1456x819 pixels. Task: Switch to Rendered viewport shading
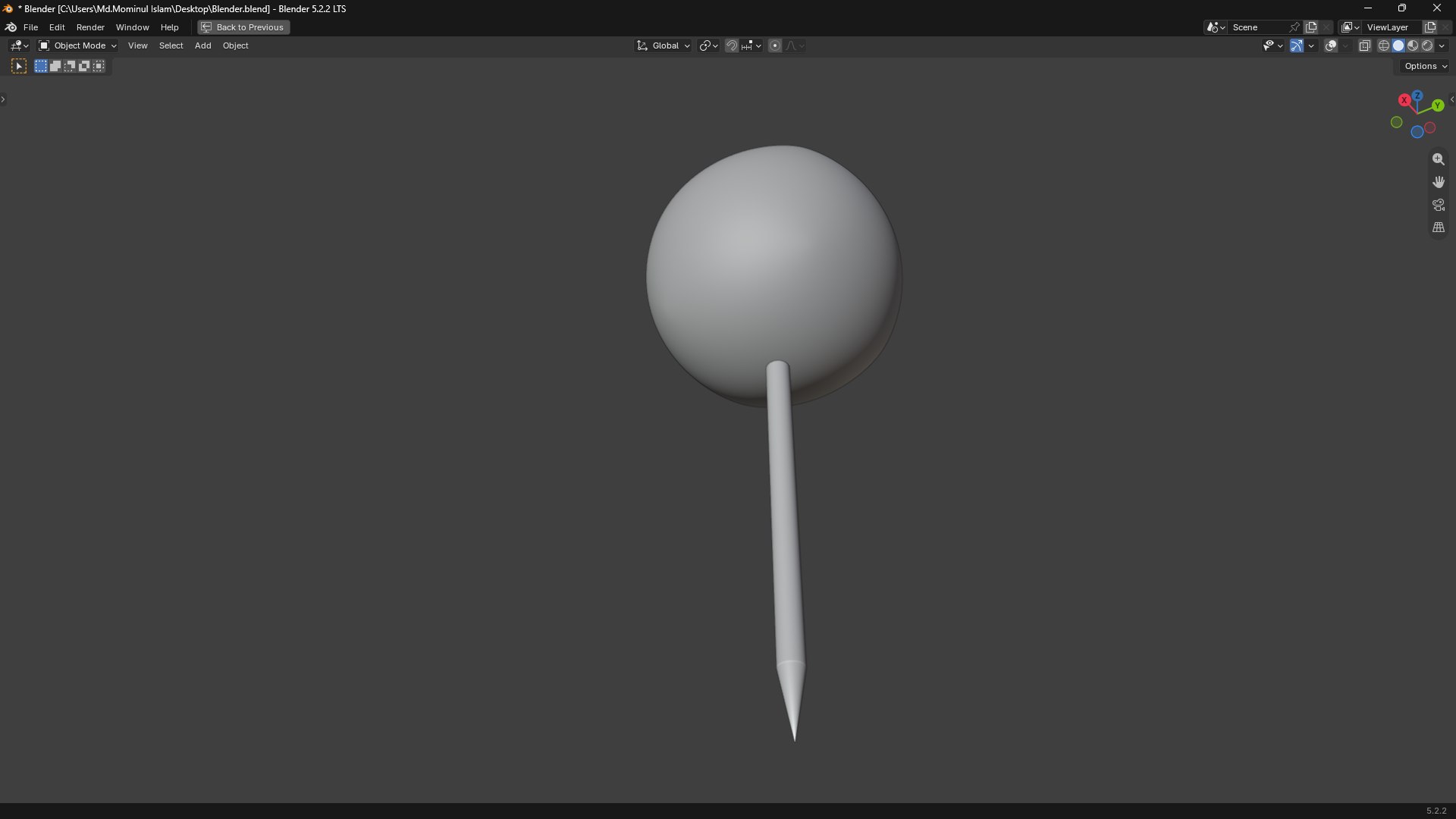(x=1427, y=45)
